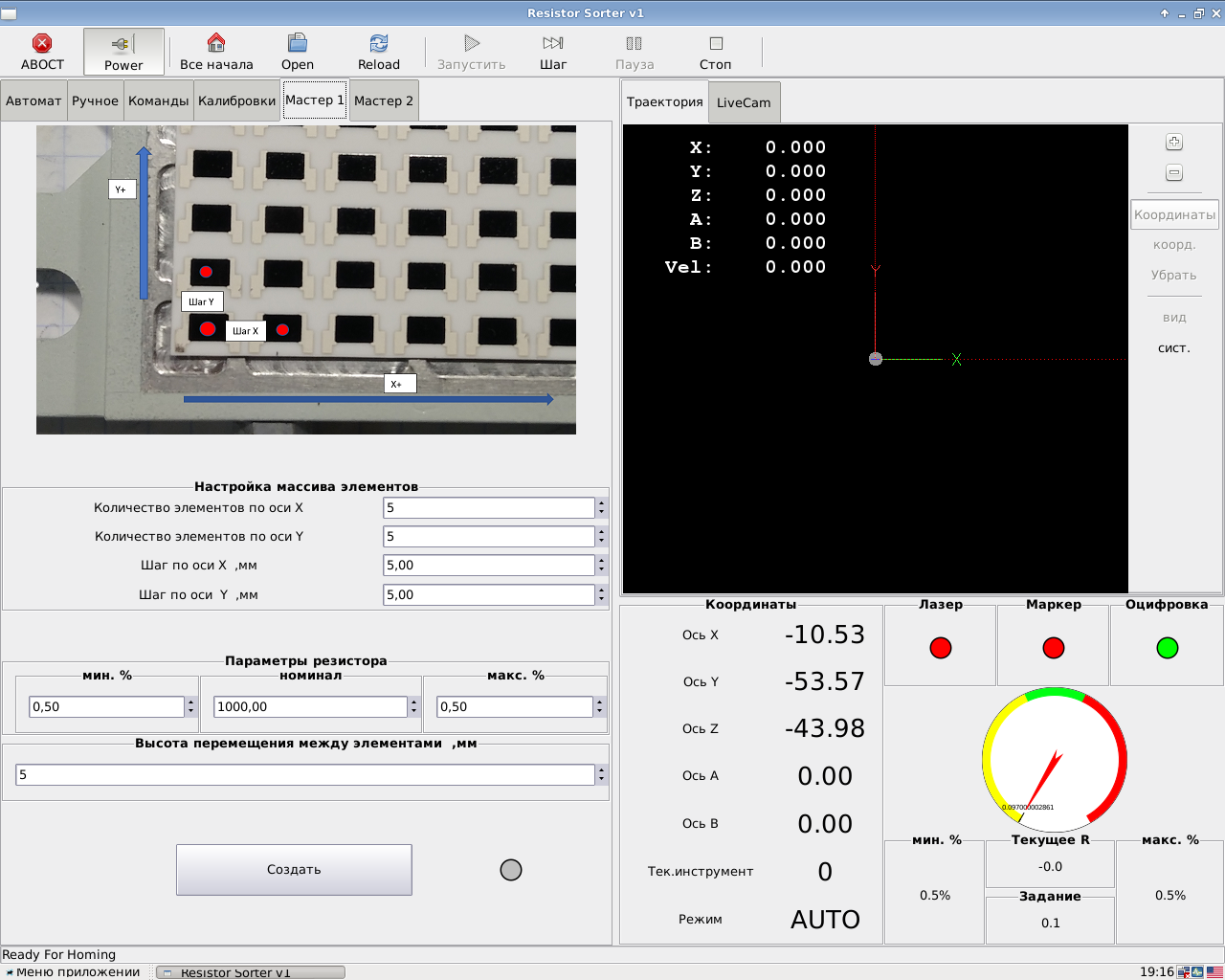Switch to the Калибровки tab

click(236, 101)
